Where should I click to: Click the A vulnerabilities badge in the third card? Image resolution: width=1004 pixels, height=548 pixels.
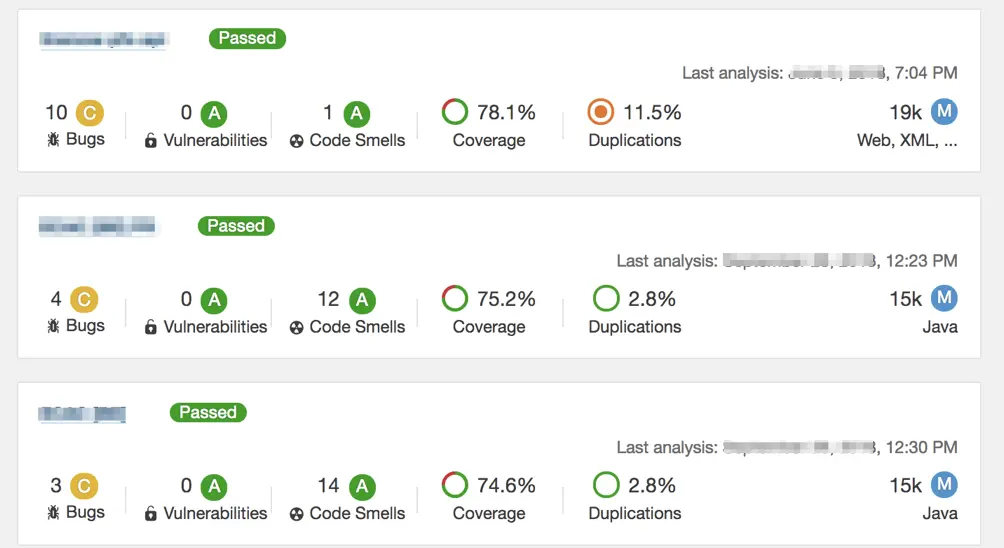pos(213,486)
